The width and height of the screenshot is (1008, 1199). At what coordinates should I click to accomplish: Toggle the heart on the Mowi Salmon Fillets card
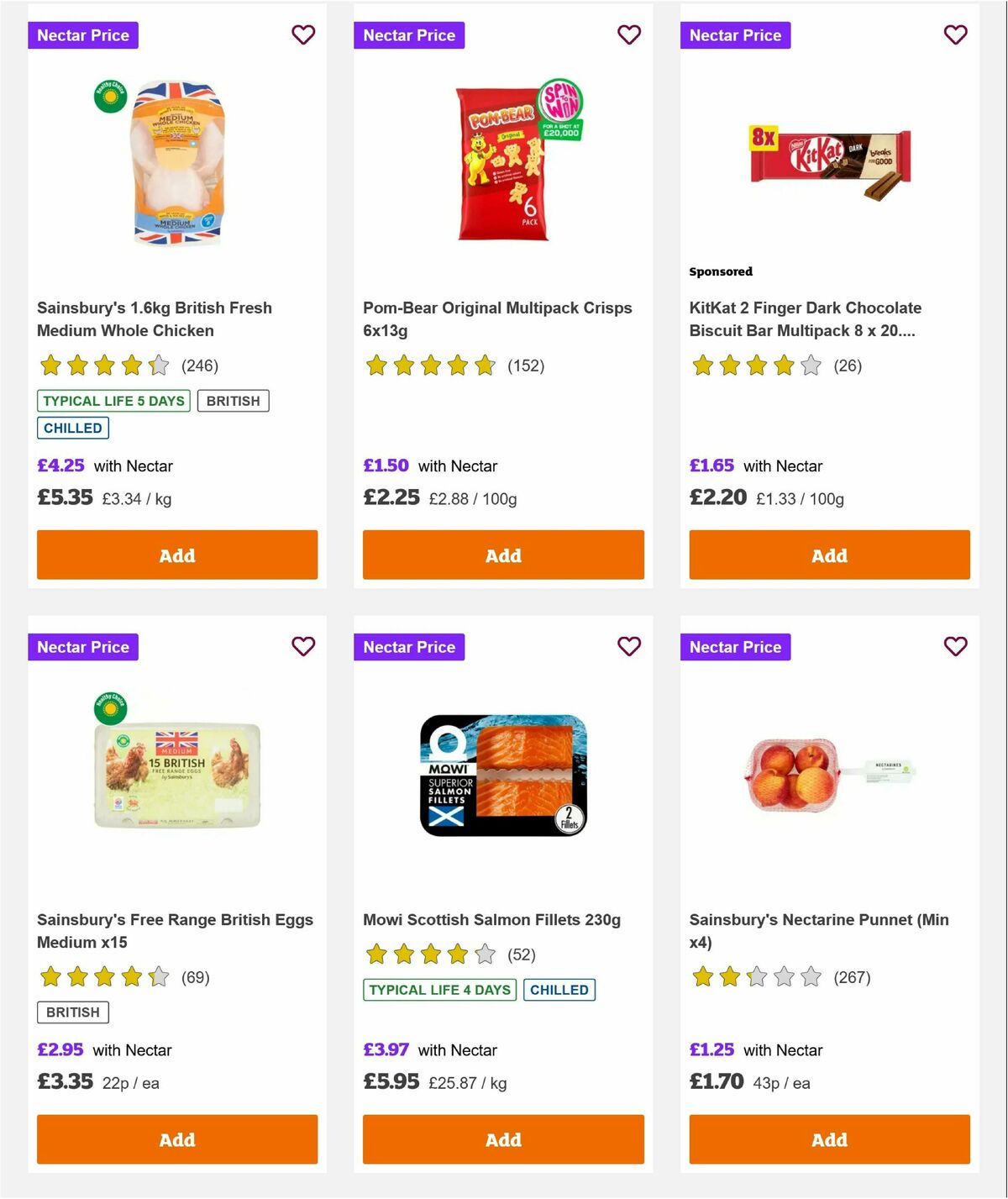click(x=629, y=647)
